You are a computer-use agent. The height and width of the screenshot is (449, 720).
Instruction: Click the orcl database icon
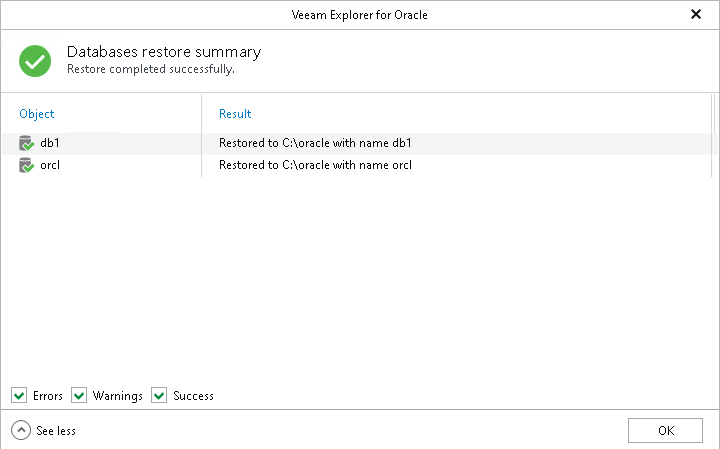click(x=27, y=165)
